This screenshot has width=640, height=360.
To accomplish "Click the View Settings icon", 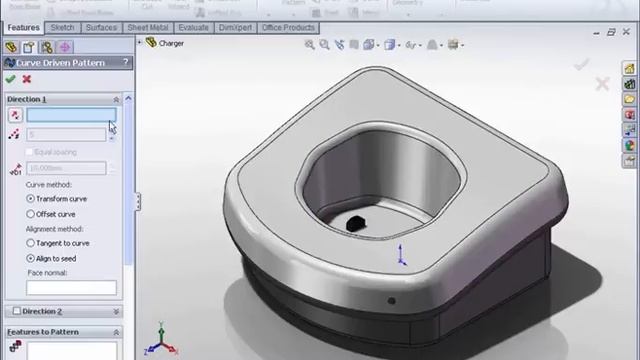I will (x=453, y=44).
